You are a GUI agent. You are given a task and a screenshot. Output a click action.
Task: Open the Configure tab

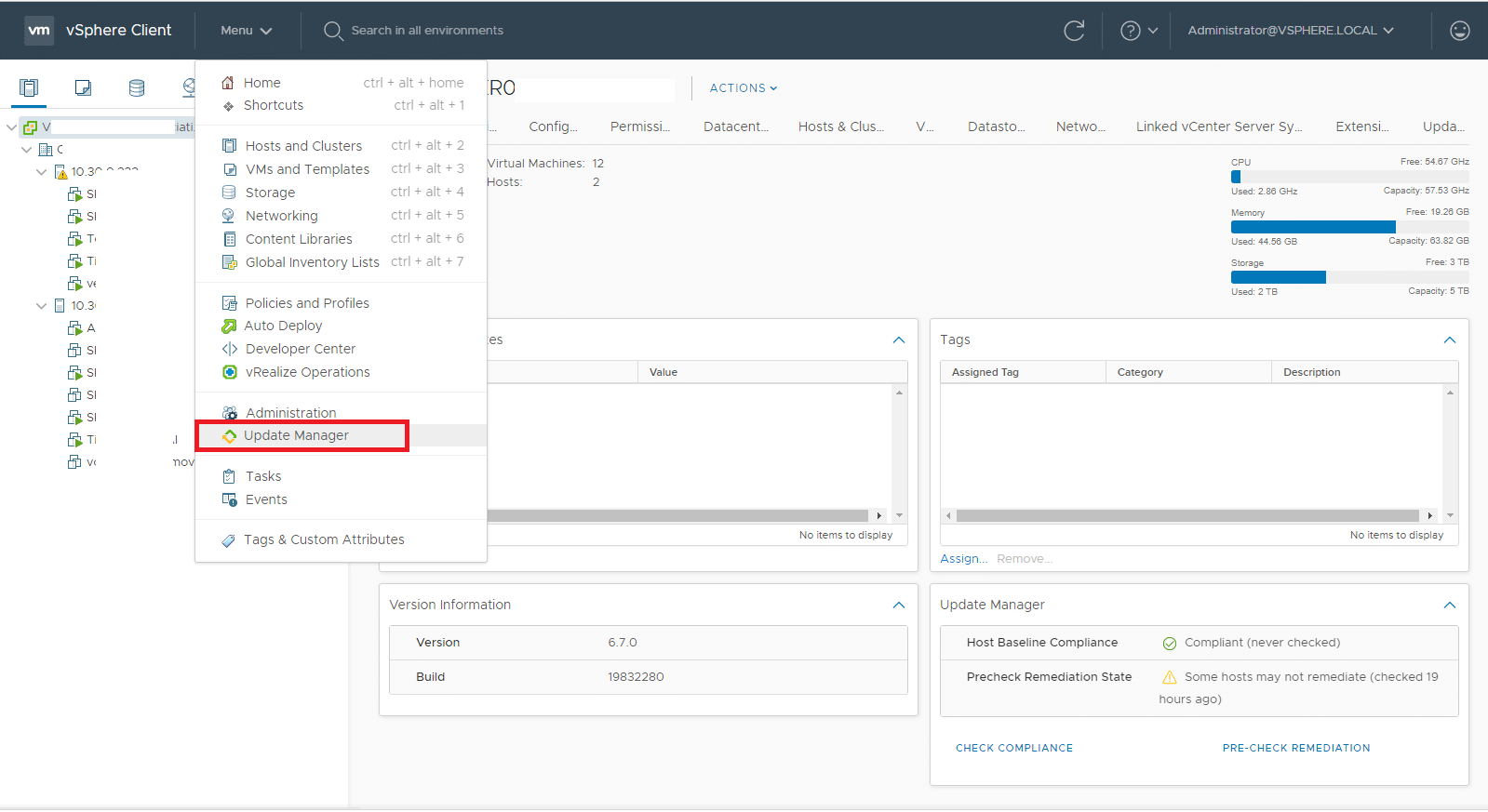[x=553, y=126]
